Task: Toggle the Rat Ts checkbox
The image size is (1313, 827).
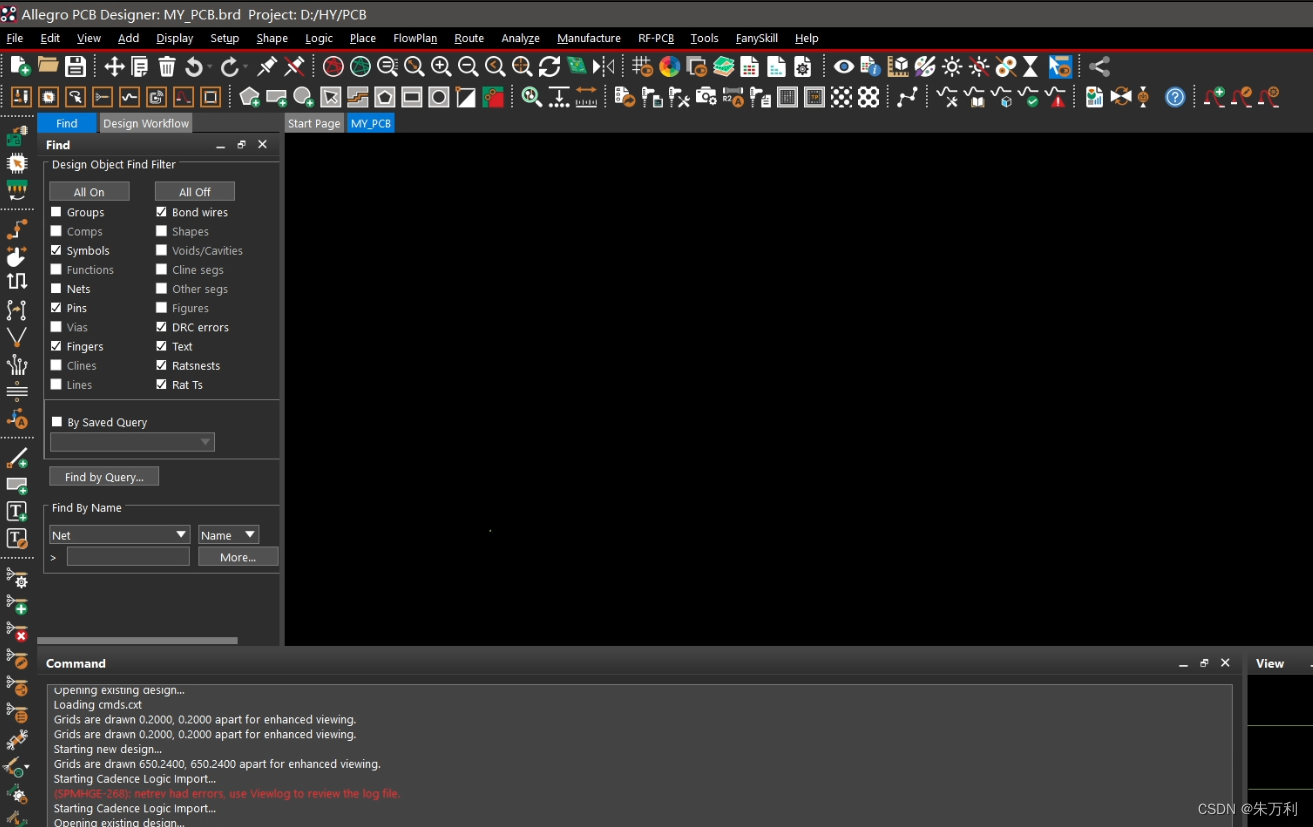Action: coord(162,384)
